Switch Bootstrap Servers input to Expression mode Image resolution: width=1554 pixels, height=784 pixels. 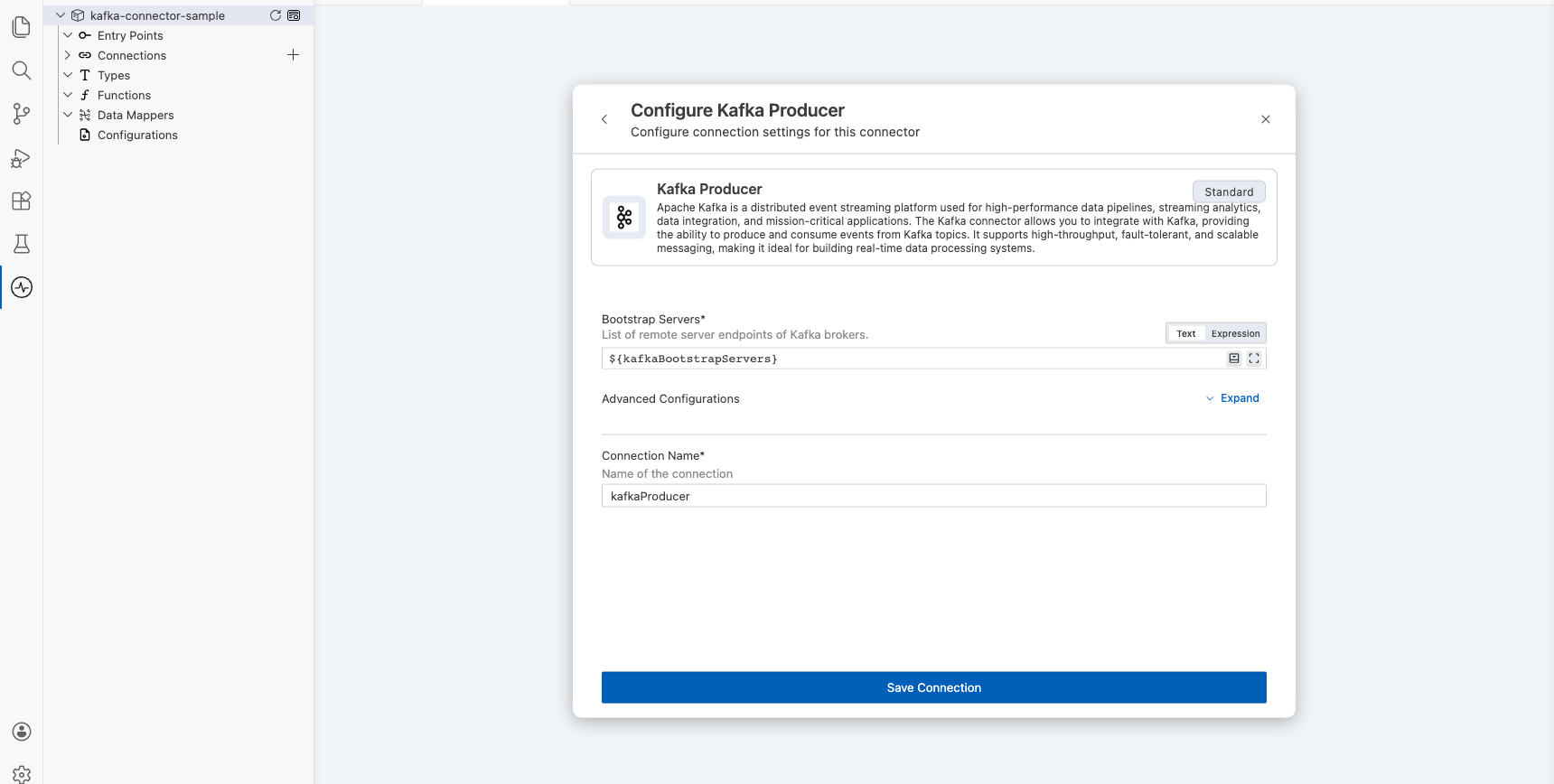tap(1235, 333)
